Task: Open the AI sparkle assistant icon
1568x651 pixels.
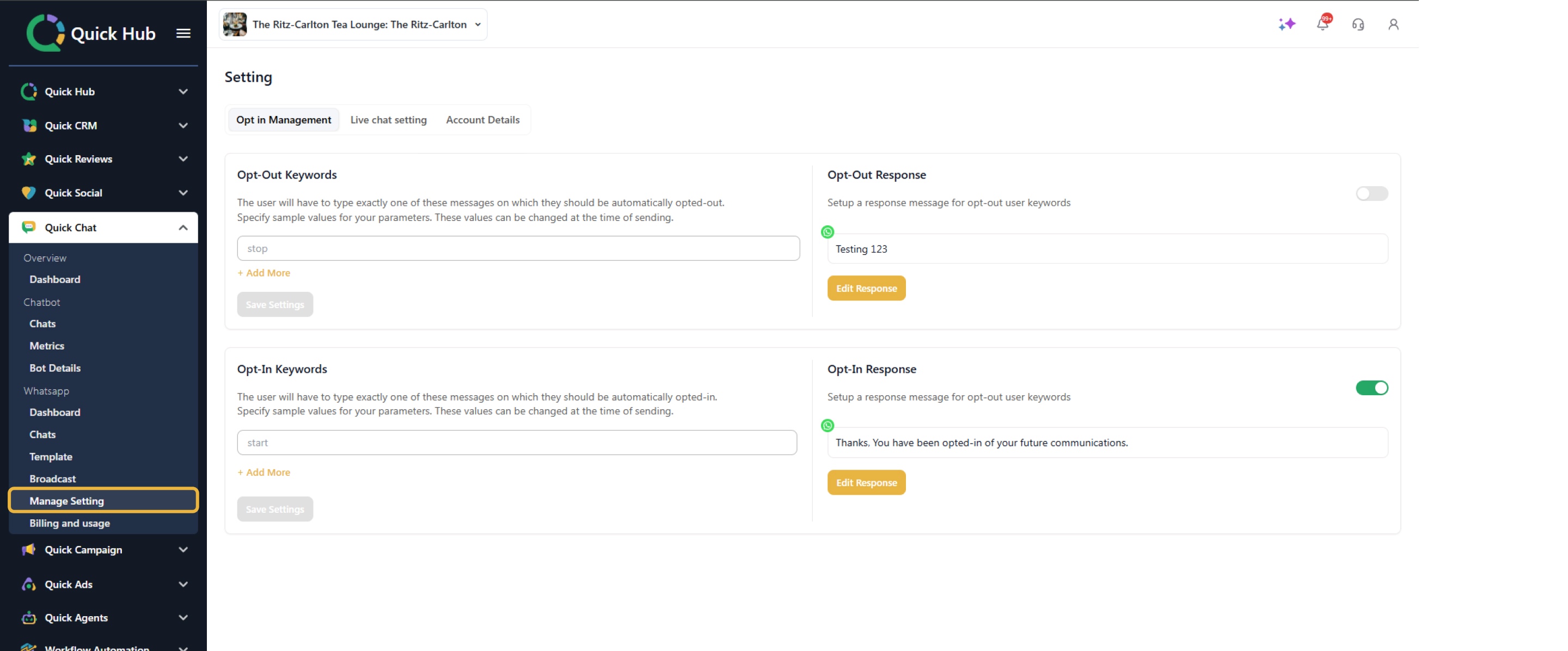Action: pos(1286,24)
